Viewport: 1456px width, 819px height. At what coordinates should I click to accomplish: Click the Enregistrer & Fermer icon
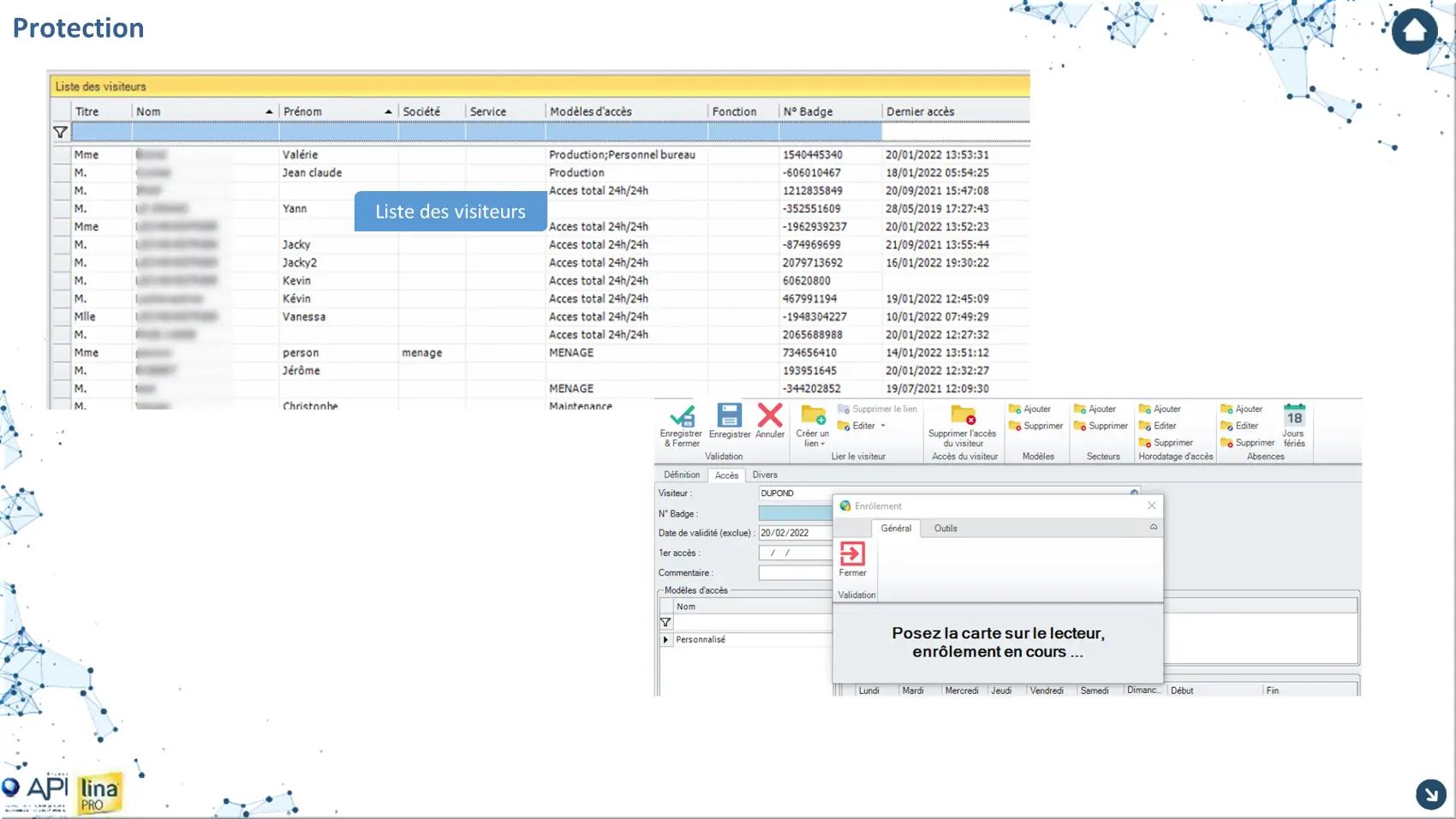coord(681,417)
